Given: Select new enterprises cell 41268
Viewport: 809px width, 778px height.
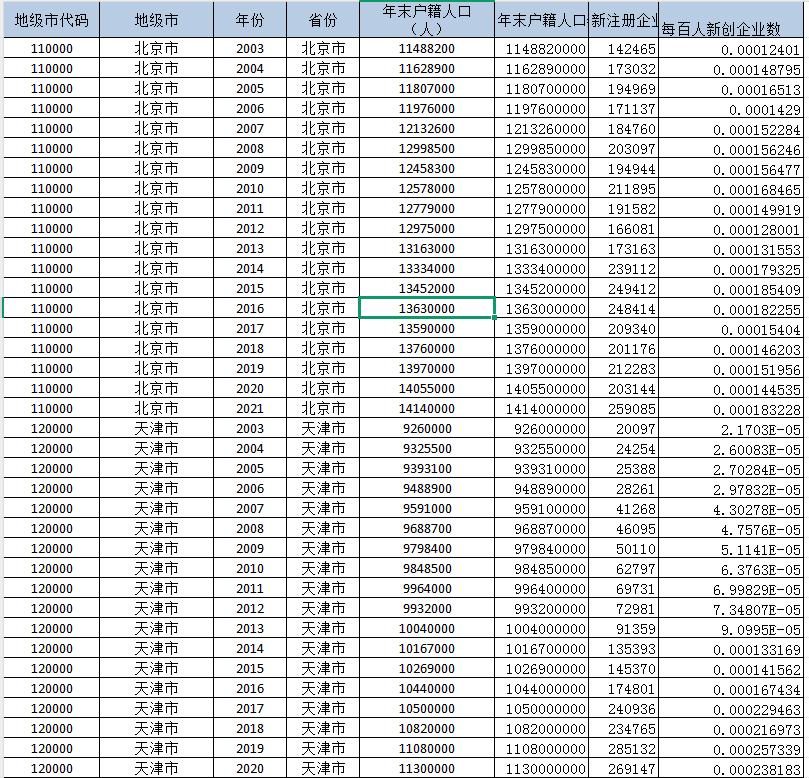Looking at the screenshot, I should (x=624, y=509).
